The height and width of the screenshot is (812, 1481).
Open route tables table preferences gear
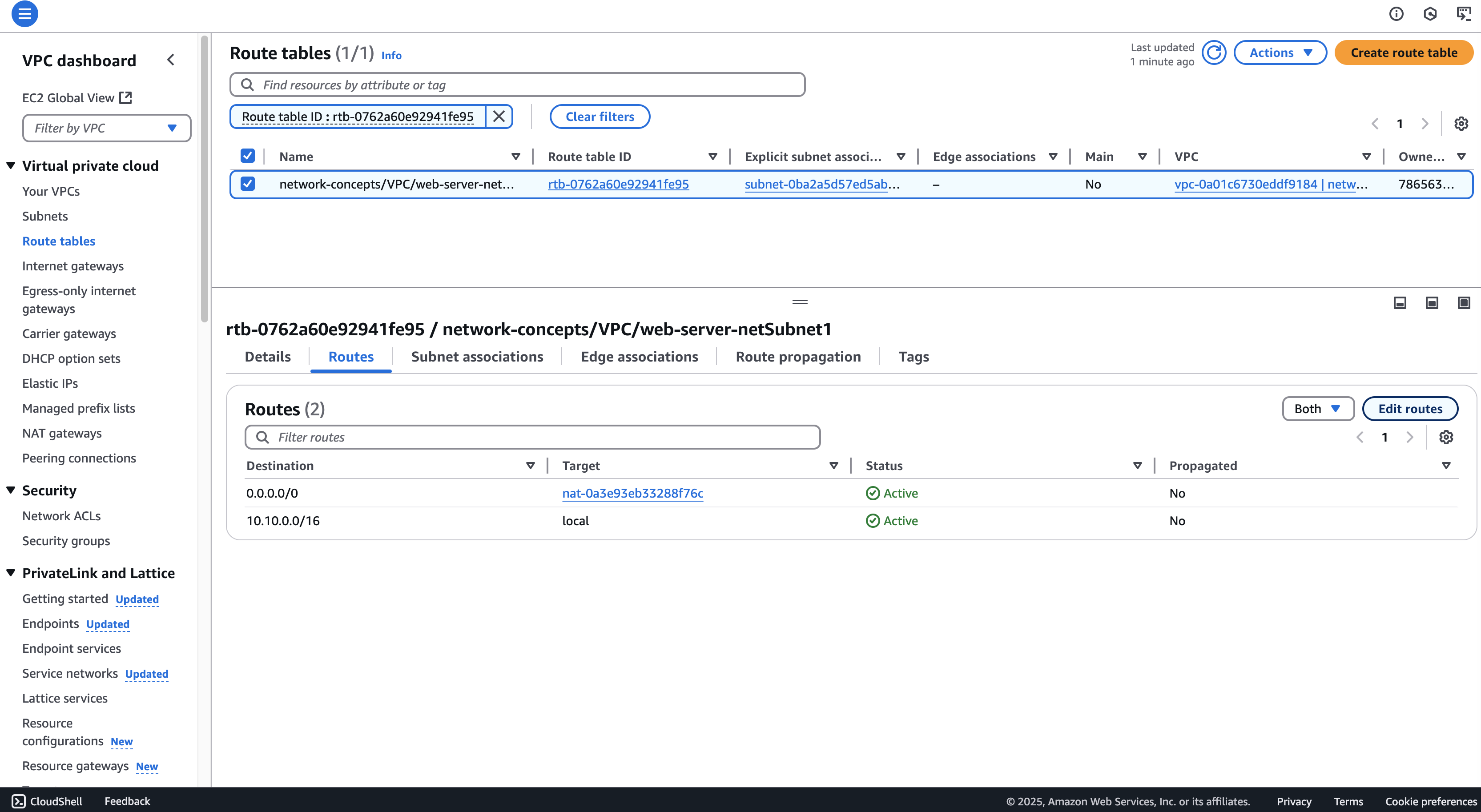point(1461,124)
